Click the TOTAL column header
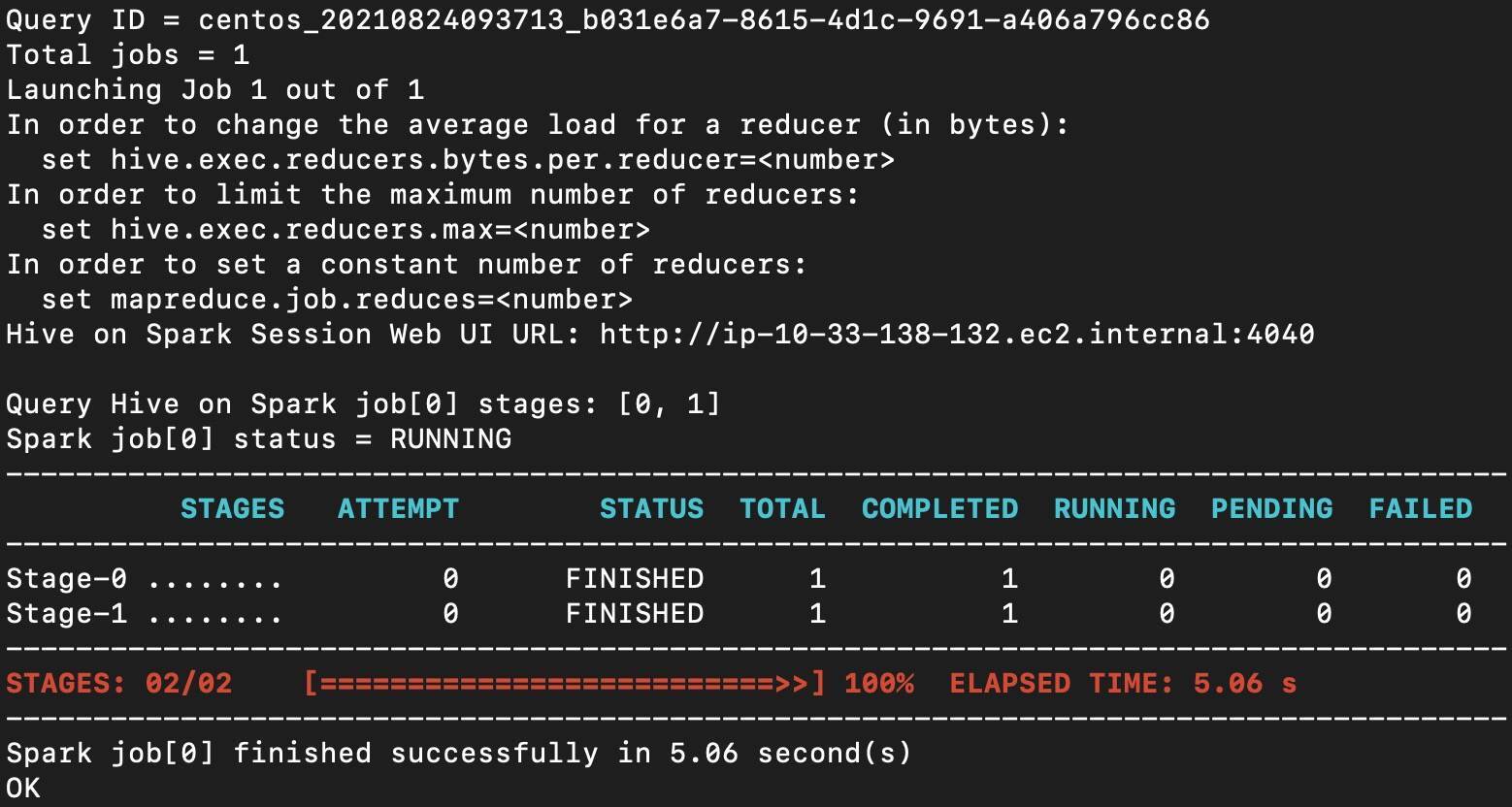This screenshot has height=807, width=1512. pyautogui.click(x=782, y=509)
